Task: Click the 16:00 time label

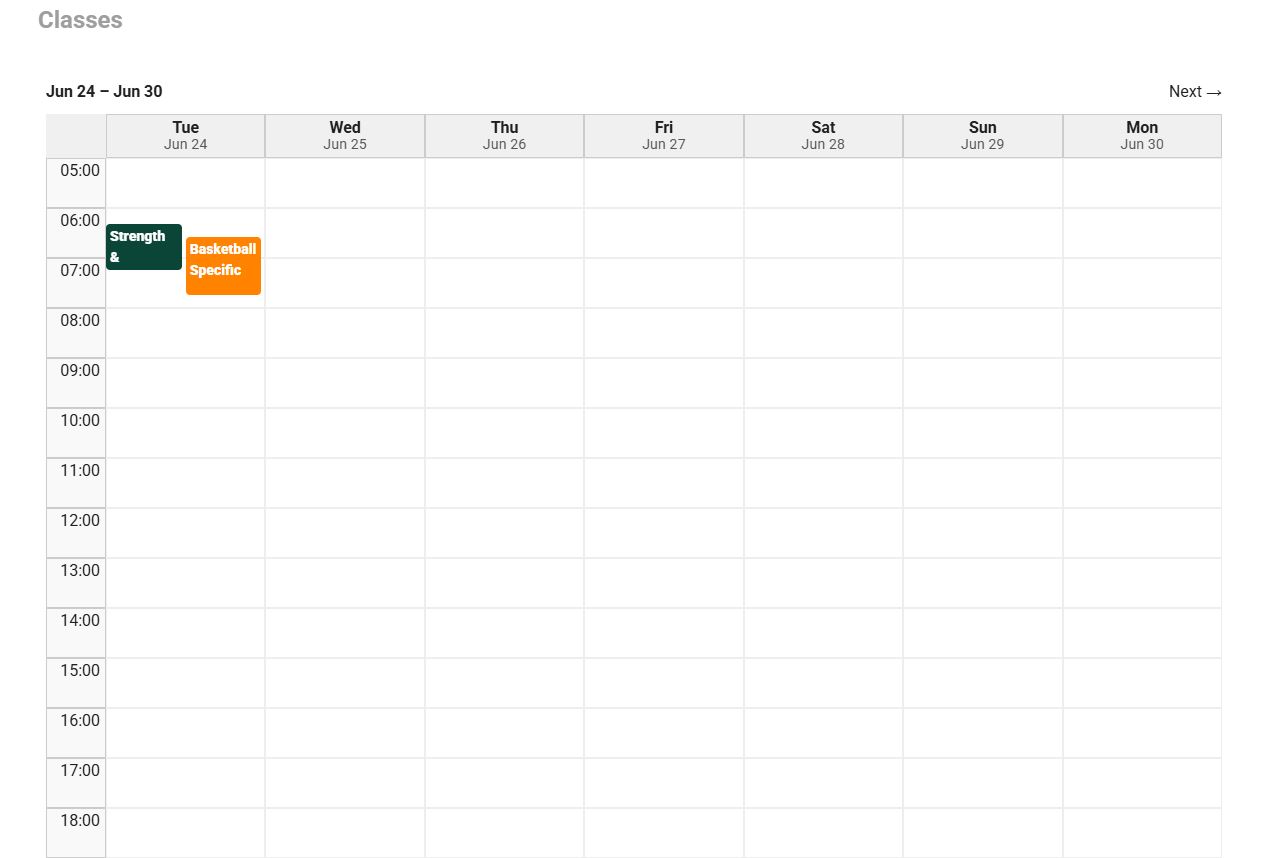Action: [80, 721]
